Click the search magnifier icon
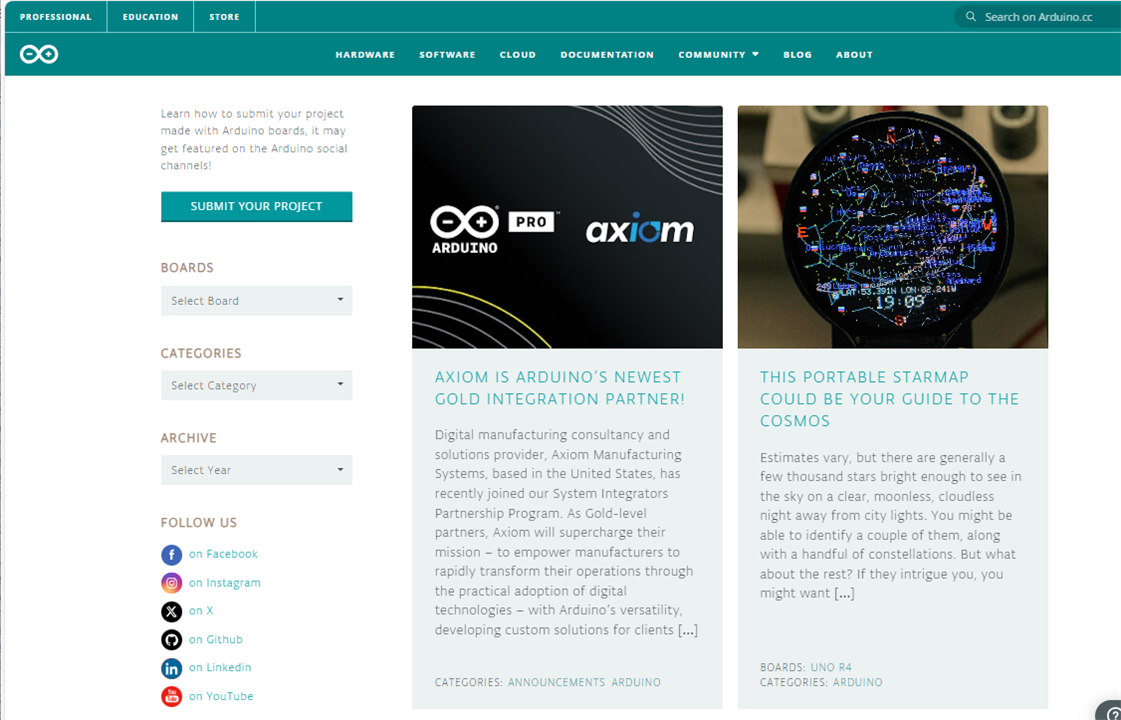 (x=970, y=16)
